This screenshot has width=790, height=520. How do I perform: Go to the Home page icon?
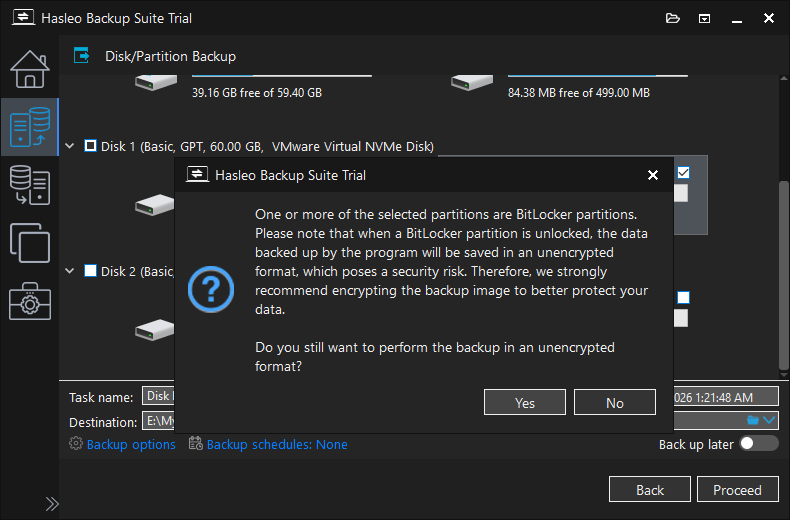pos(30,70)
